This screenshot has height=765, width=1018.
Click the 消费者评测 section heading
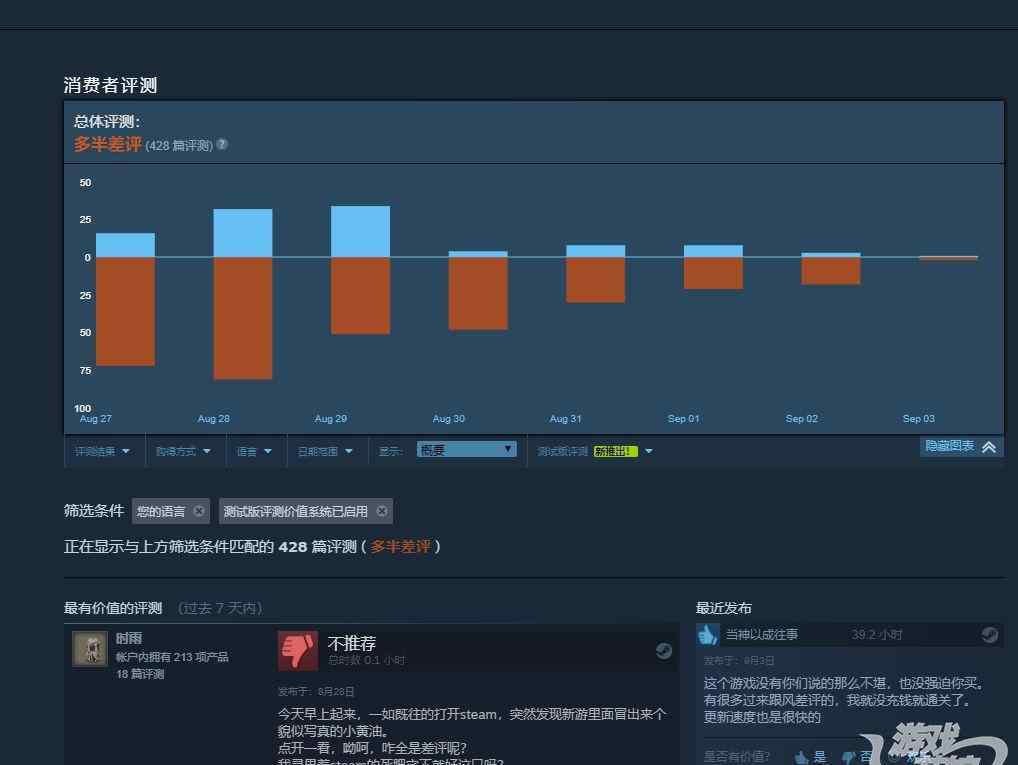click(110, 85)
